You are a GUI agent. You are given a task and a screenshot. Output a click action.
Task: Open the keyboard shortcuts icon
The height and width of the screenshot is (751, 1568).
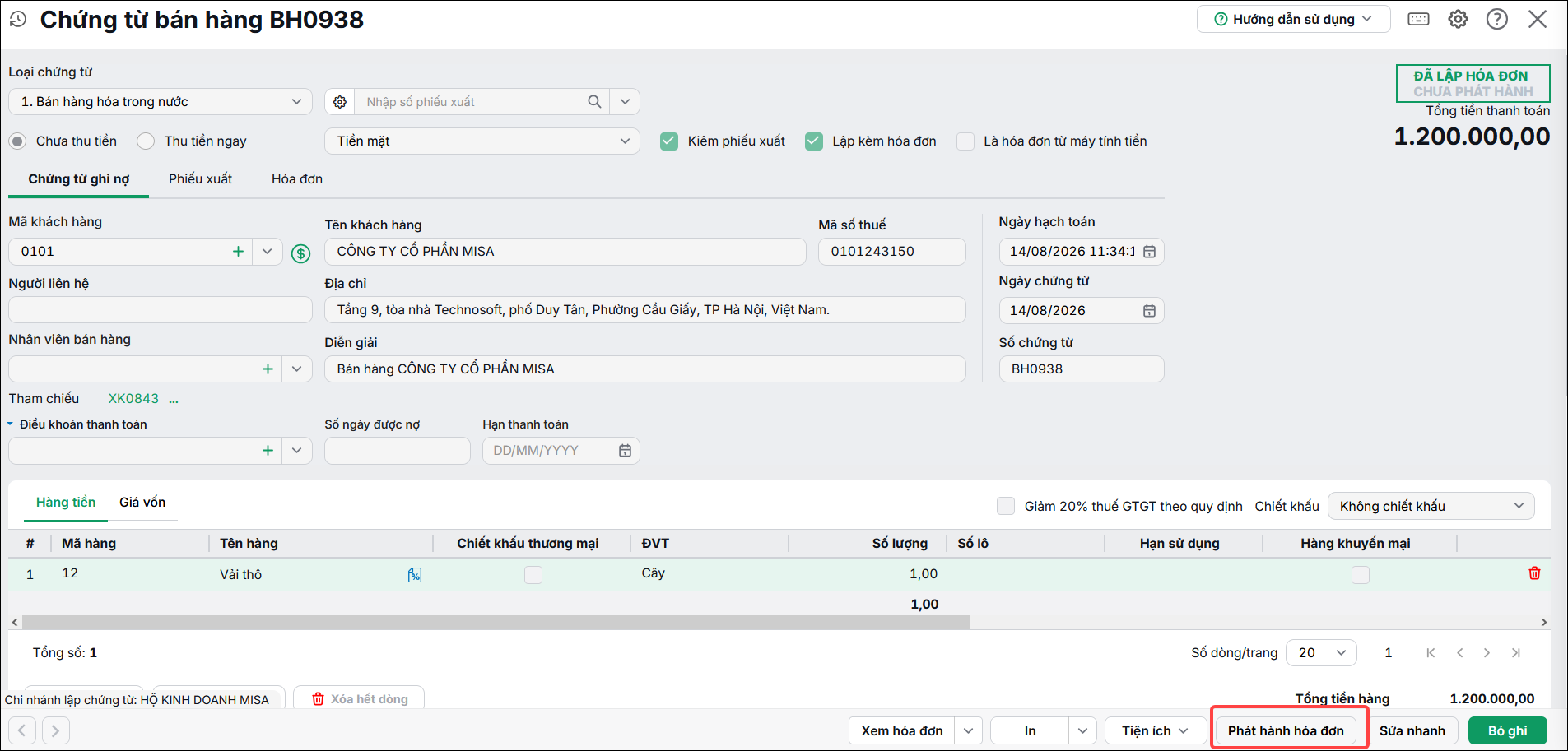(1418, 19)
